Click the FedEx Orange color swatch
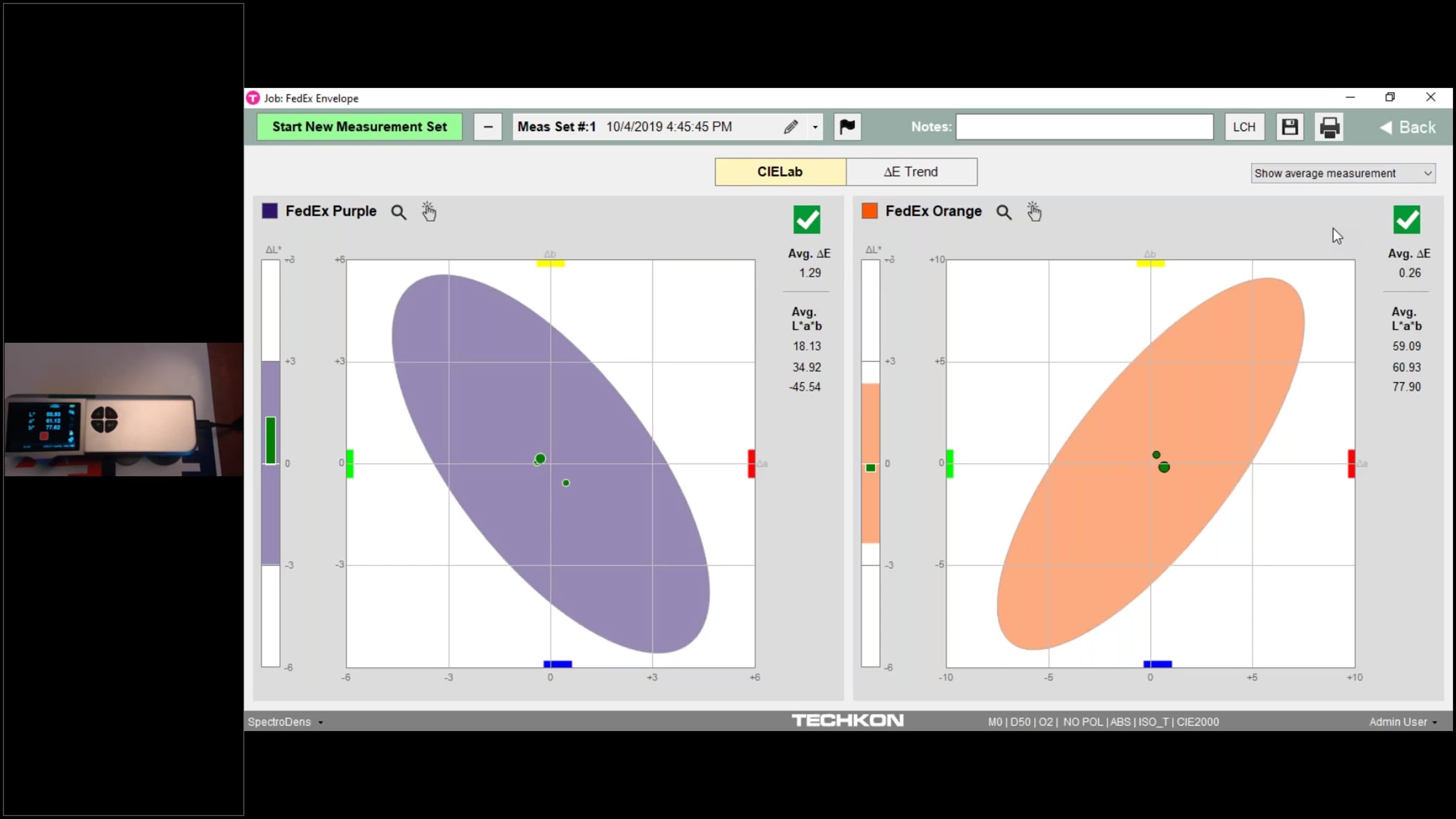1456x819 pixels. (870, 211)
